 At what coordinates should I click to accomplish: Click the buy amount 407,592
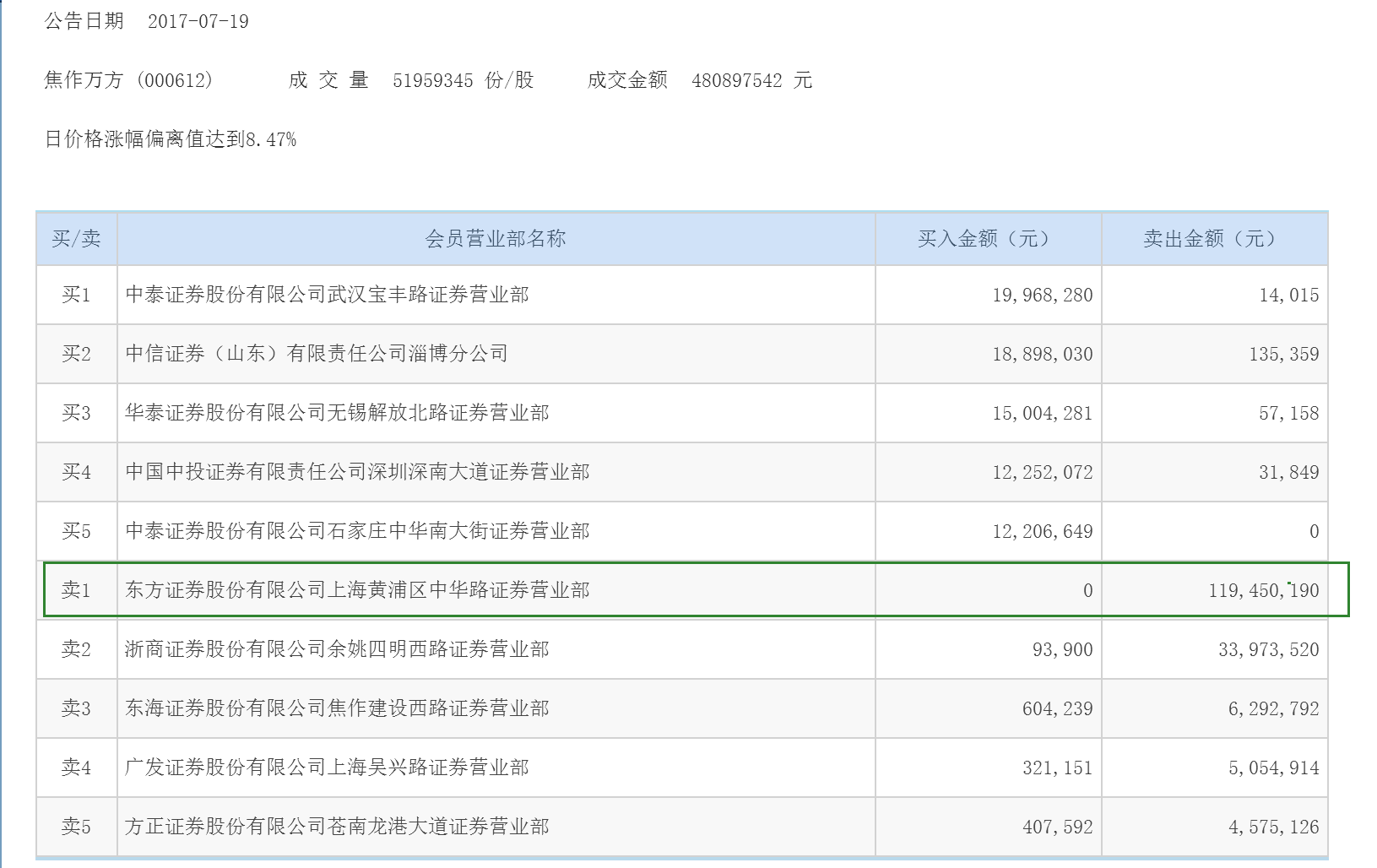tap(1058, 827)
